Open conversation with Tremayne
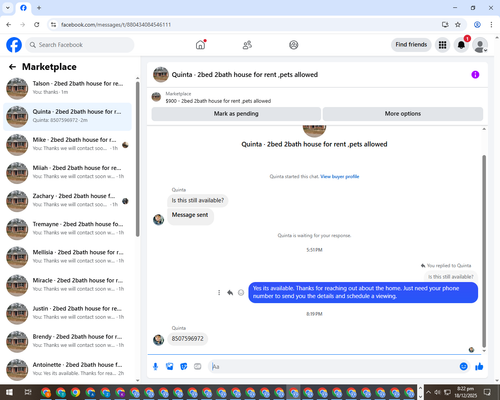The height and width of the screenshot is (400, 500). coord(67,229)
